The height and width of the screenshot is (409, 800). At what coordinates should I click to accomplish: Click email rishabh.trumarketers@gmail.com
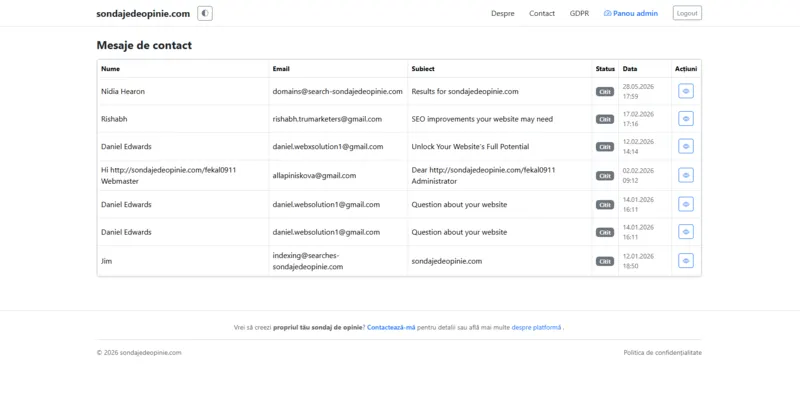[x=327, y=119]
